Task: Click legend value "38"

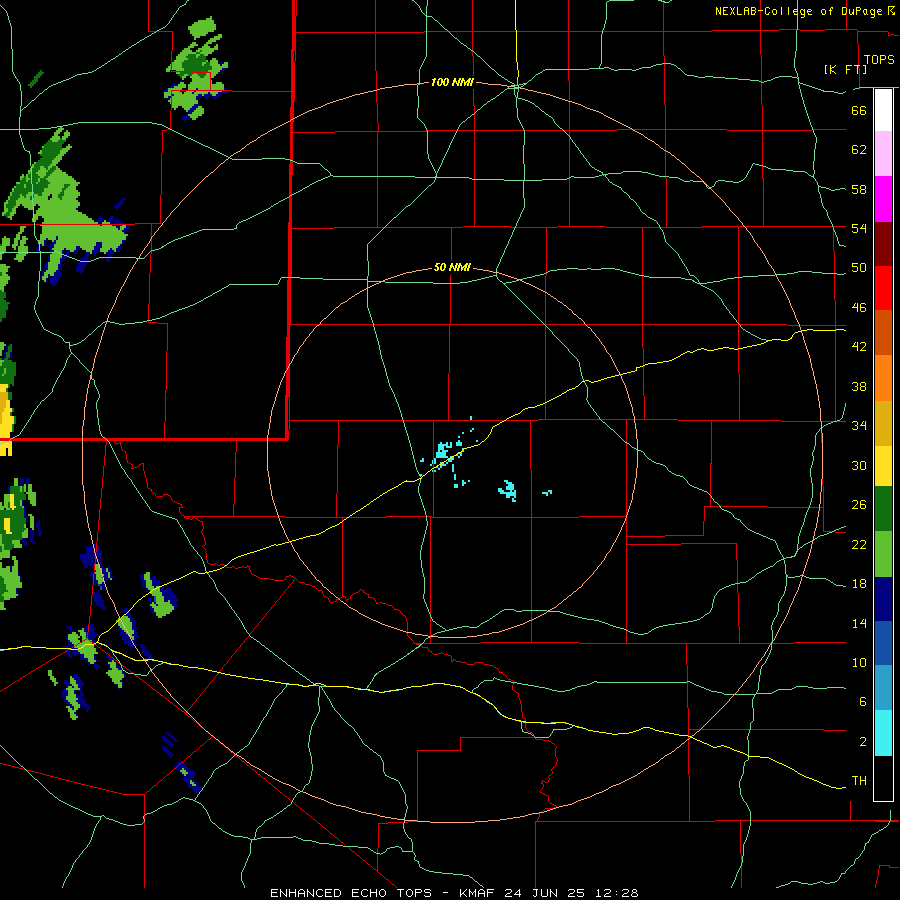Action: (859, 387)
